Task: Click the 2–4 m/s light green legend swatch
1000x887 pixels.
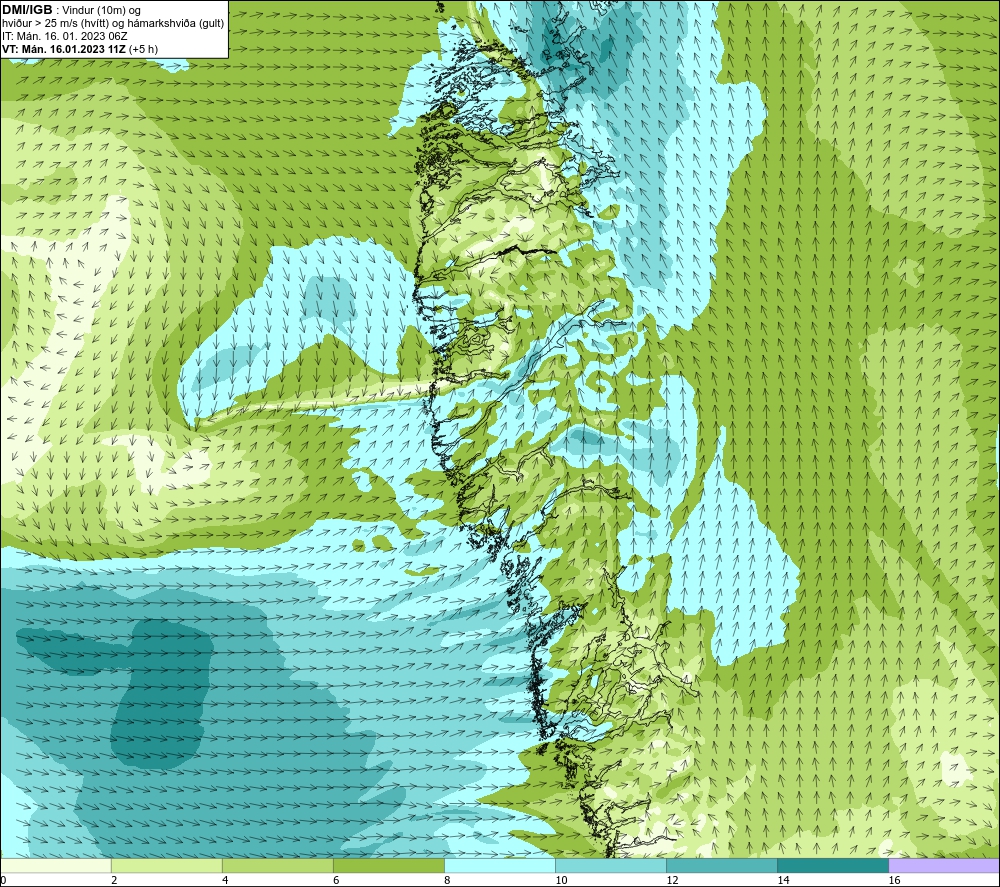Action: click(x=166, y=866)
